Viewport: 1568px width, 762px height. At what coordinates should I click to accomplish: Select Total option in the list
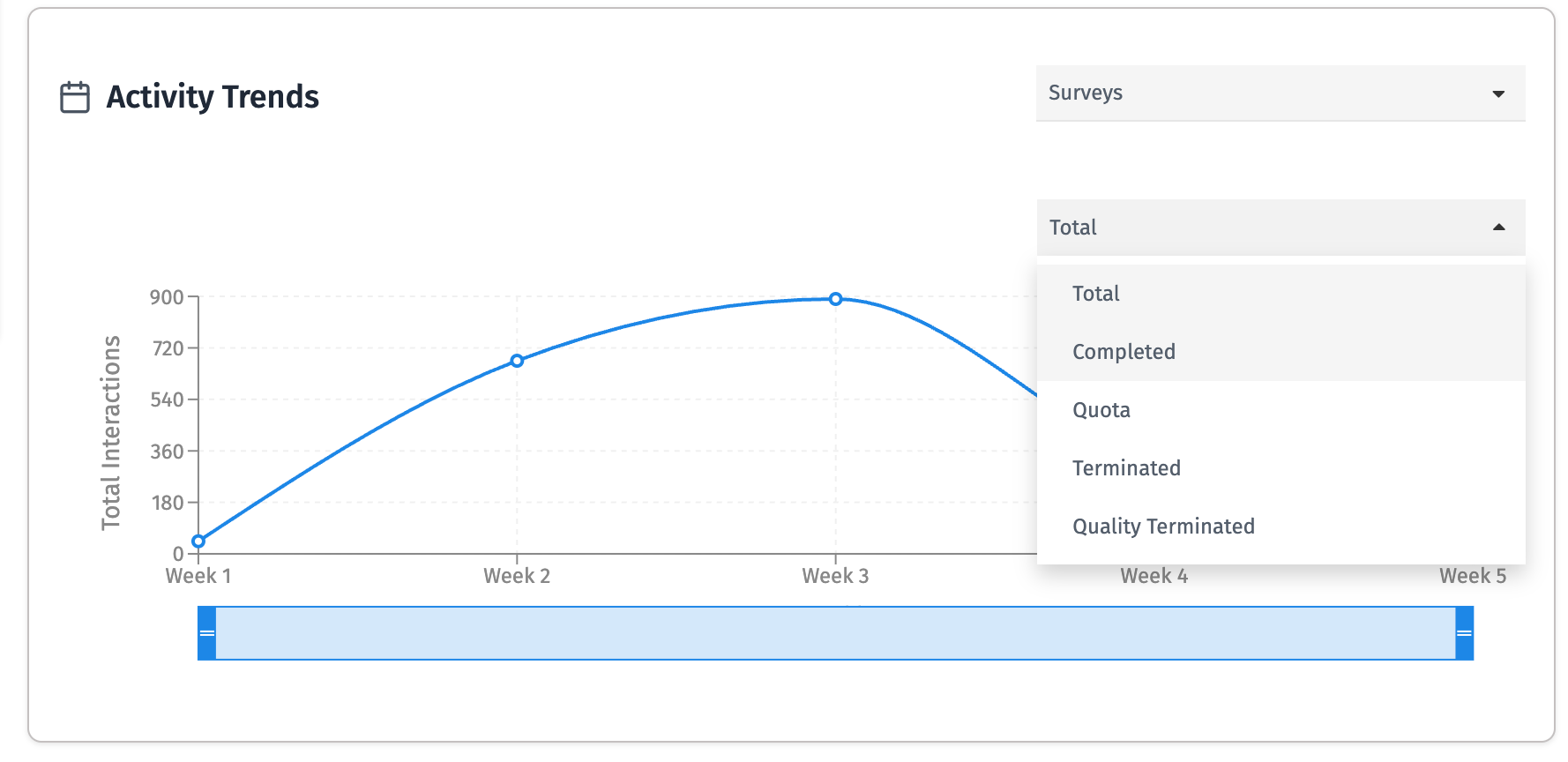[x=1096, y=294]
